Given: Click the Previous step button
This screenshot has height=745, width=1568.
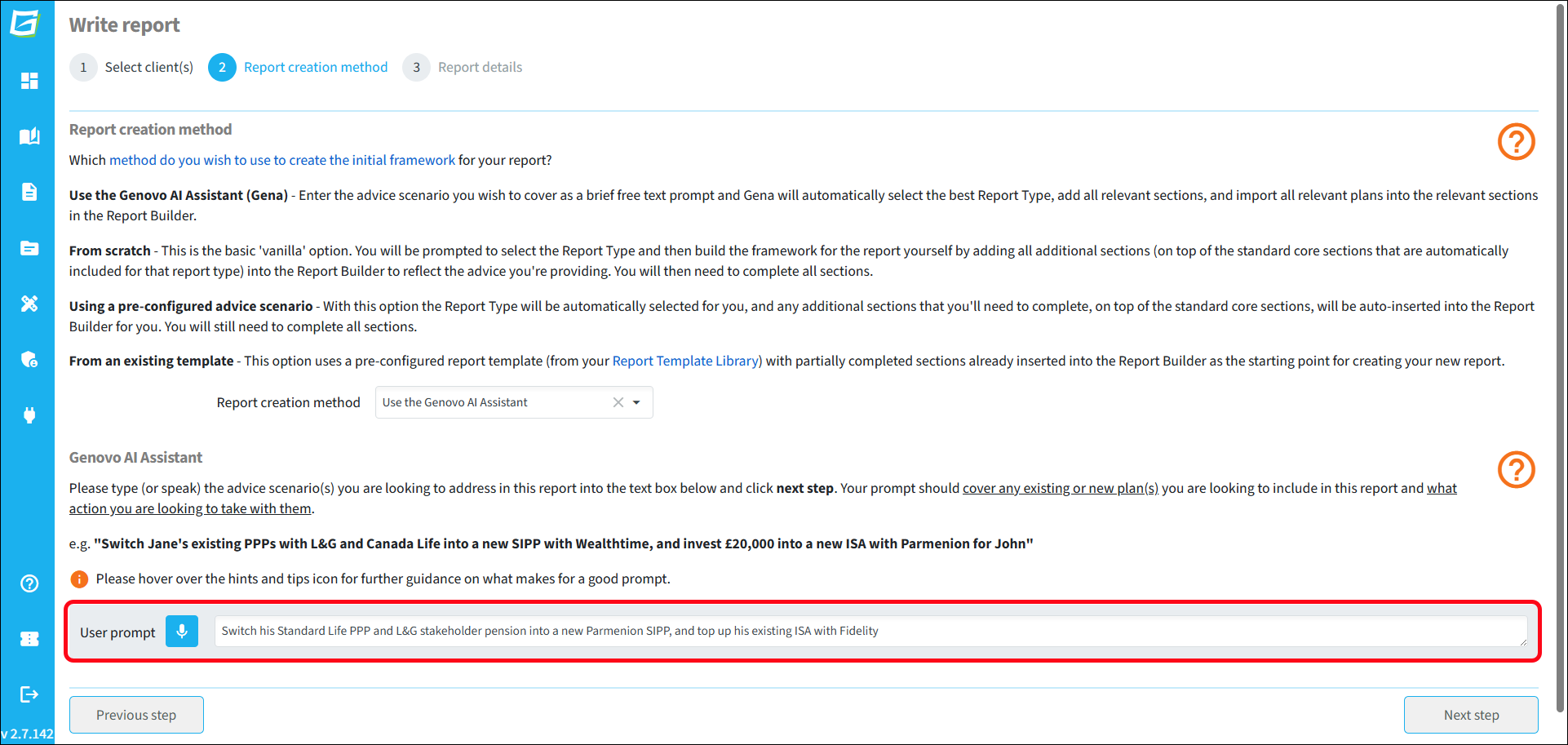Looking at the screenshot, I should [x=136, y=715].
